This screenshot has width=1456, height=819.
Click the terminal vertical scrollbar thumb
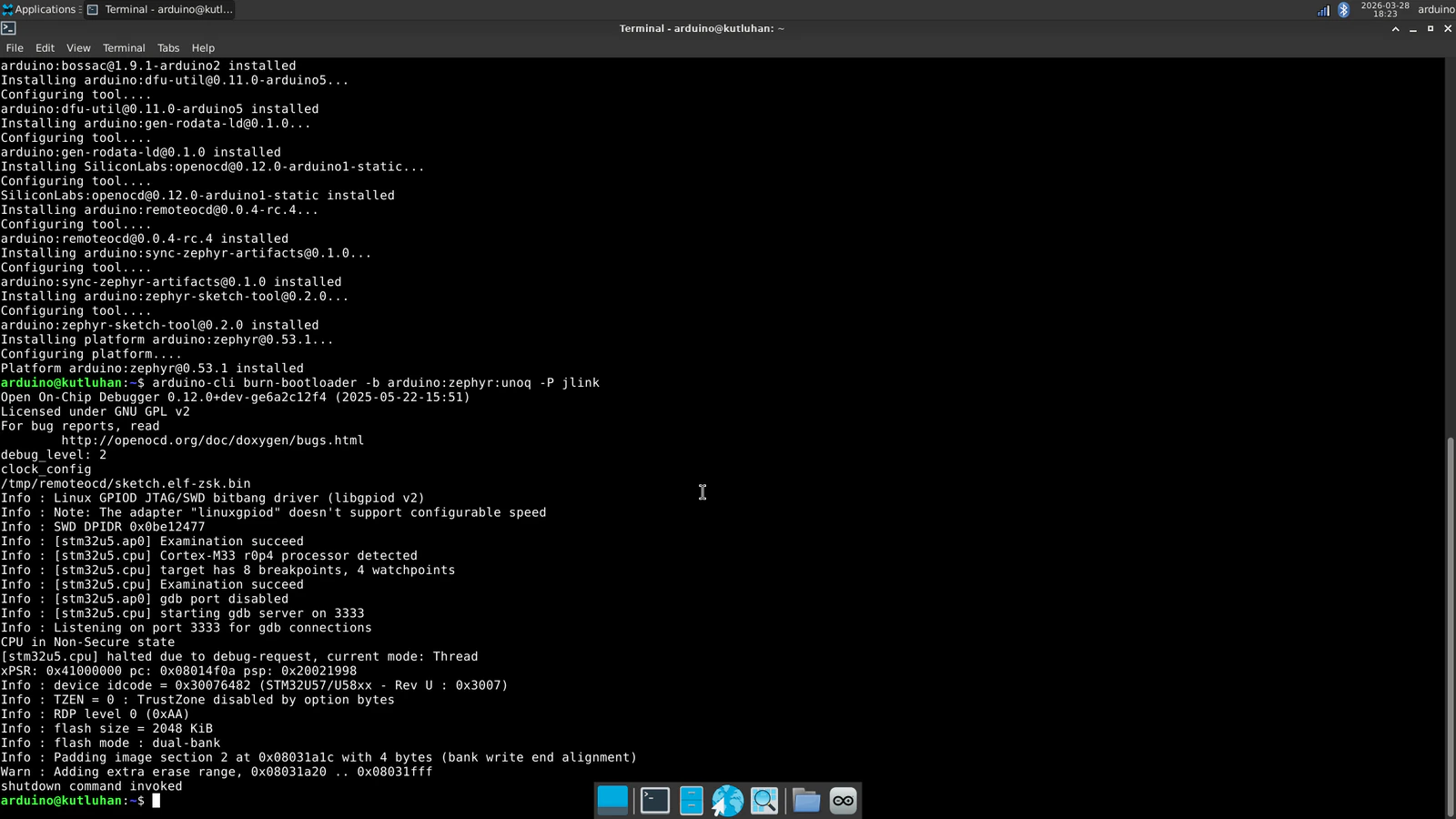click(1451, 626)
